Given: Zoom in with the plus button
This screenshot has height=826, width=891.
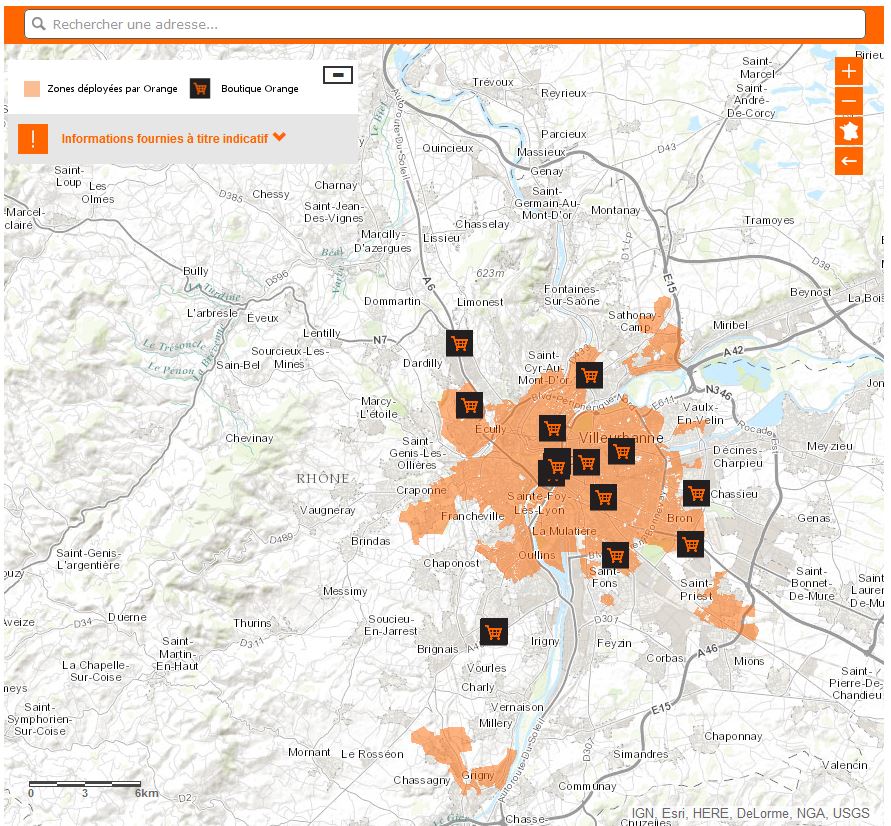Looking at the screenshot, I should click(x=848, y=71).
